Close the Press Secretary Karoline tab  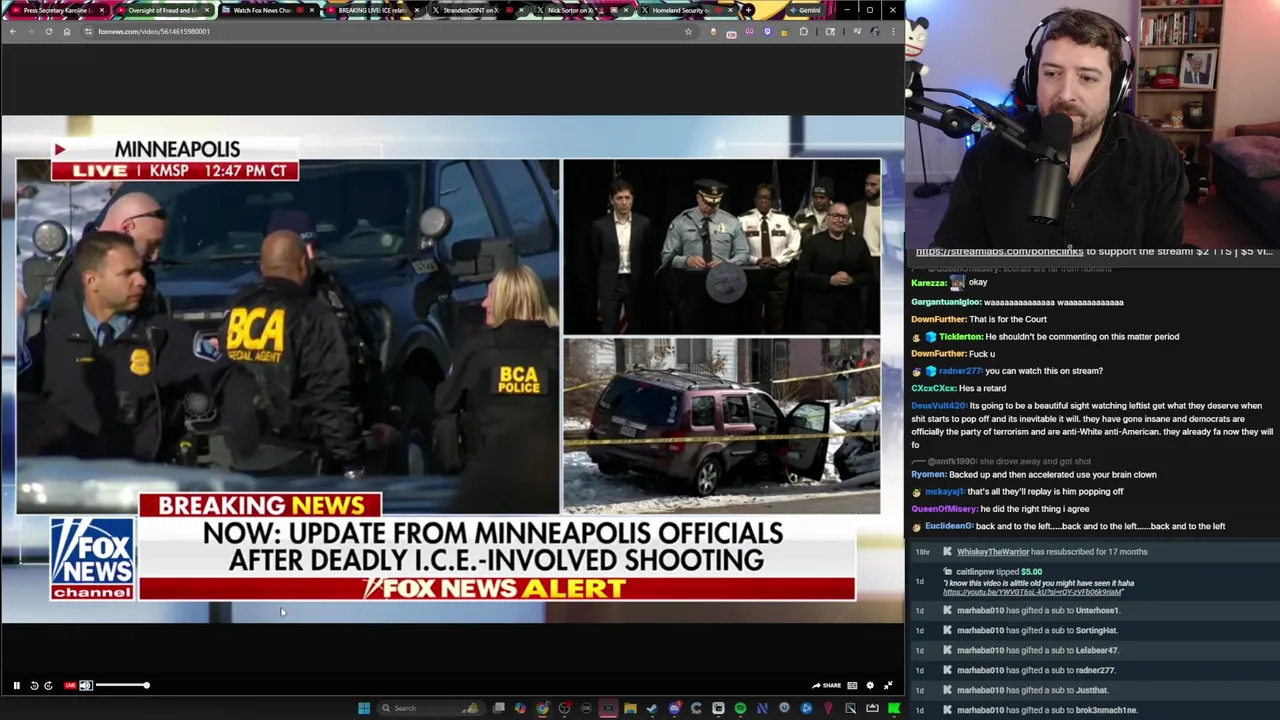coord(101,10)
